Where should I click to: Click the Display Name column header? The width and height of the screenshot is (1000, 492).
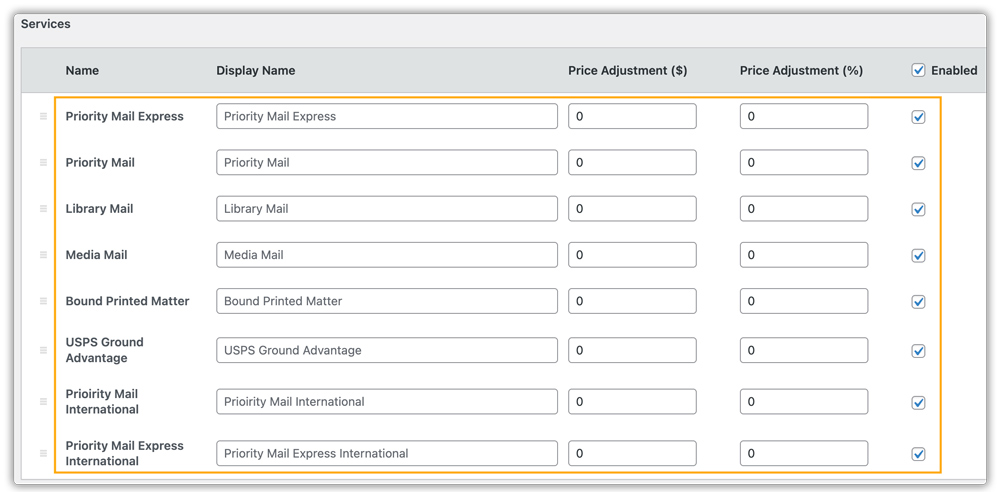256,71
